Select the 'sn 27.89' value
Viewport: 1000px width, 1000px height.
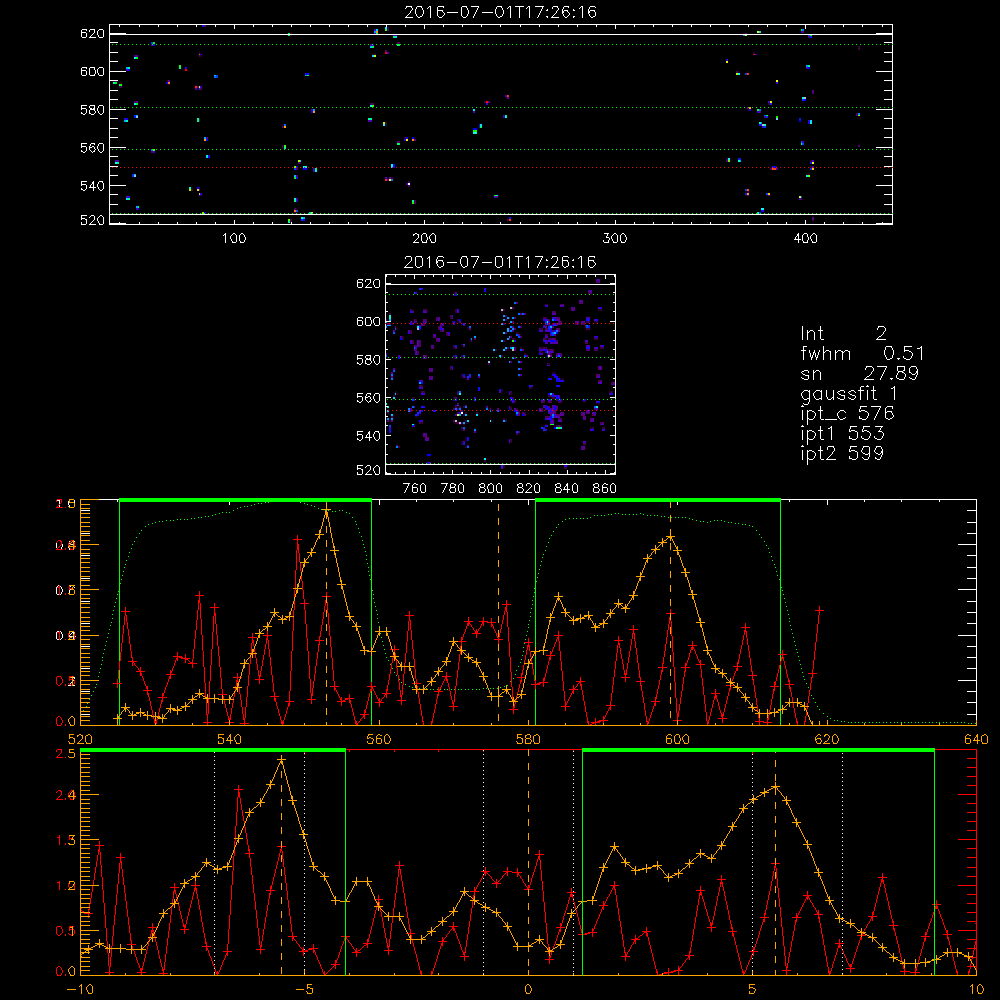click(859, 373)
